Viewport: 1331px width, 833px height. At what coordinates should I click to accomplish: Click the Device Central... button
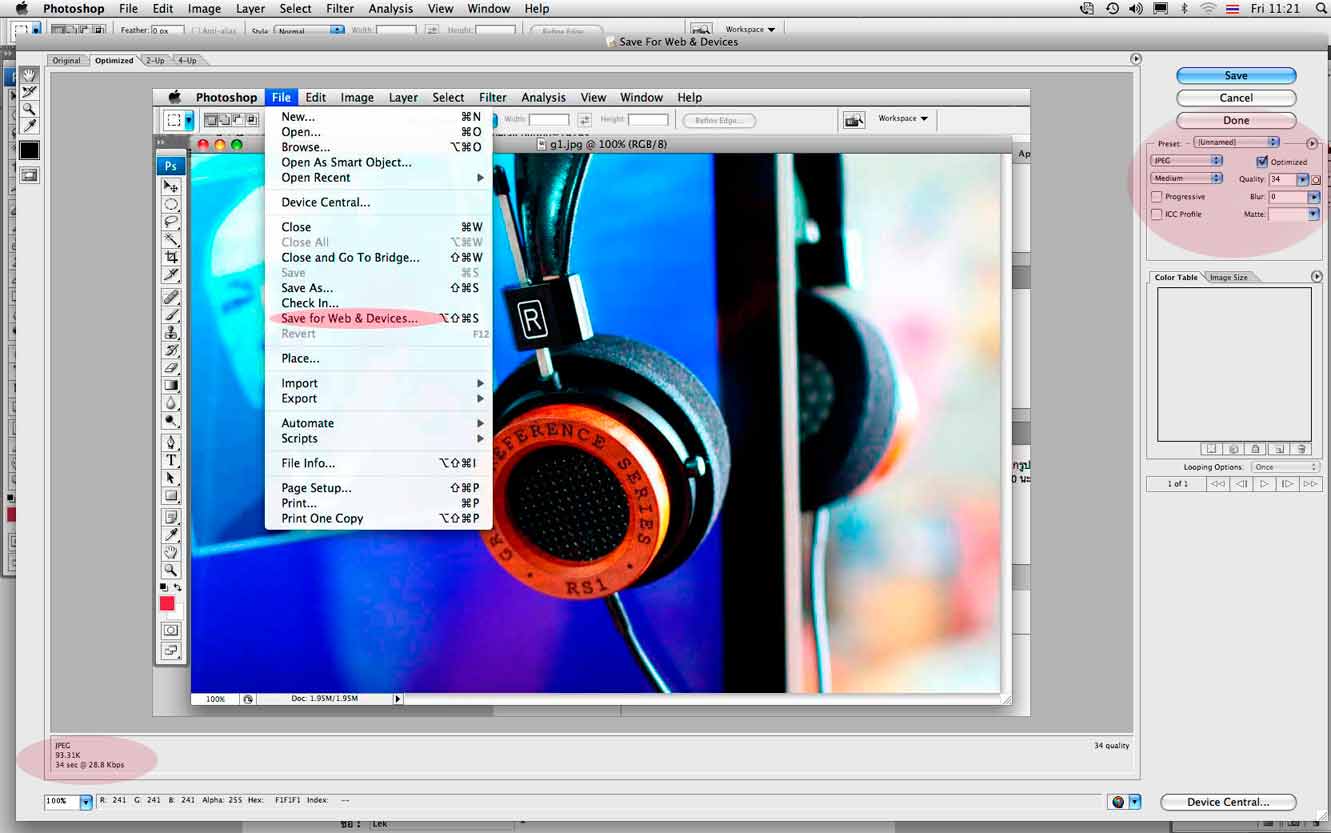[1228, 802]
